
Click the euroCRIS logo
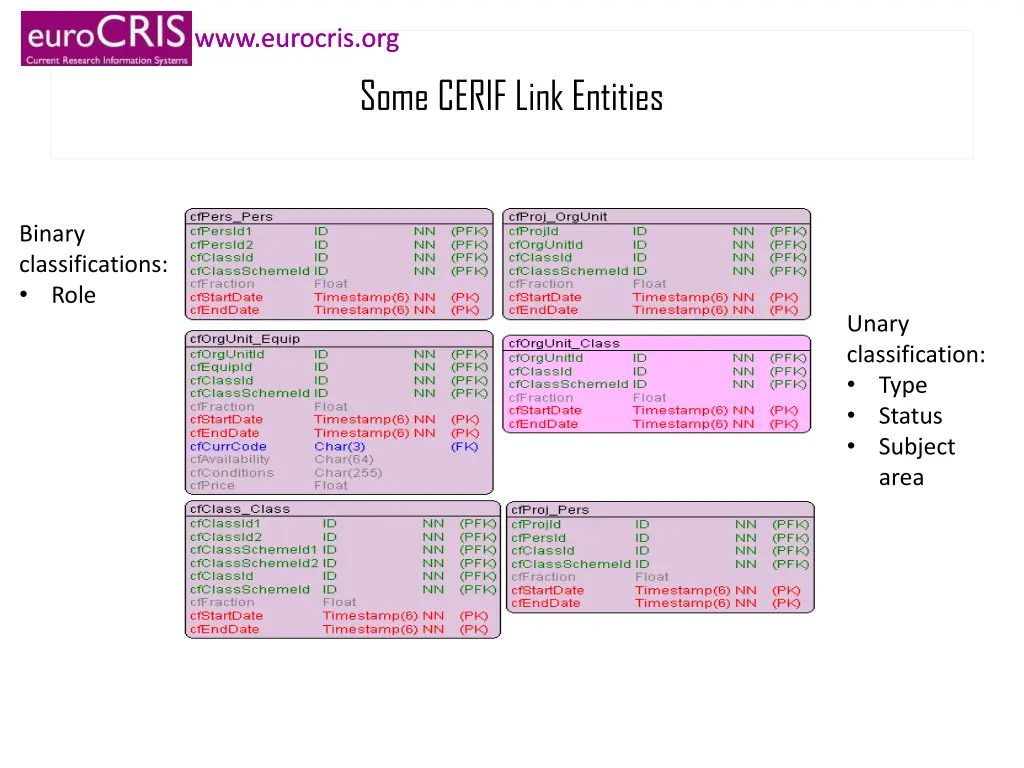[x=106, y=39]
